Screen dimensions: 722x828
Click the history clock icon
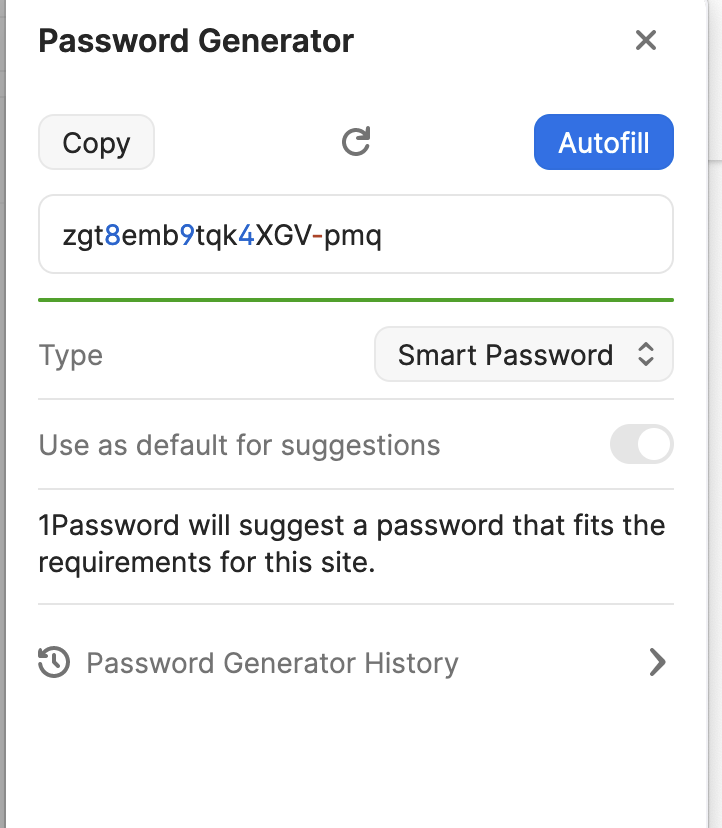click(x=54, y=662)
